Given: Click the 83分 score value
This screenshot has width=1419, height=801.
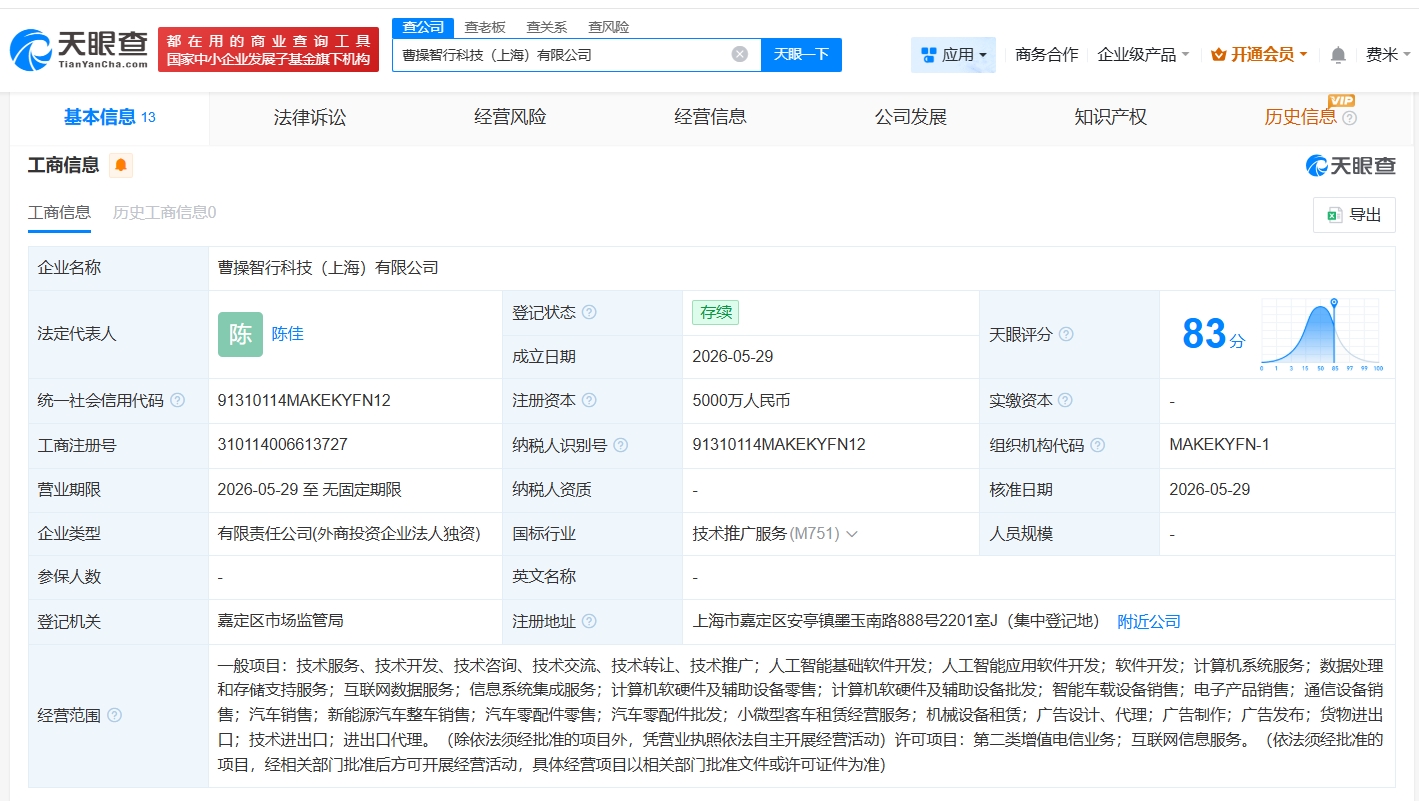Looking at the screenshot, I should click(x=1213, y=334).
